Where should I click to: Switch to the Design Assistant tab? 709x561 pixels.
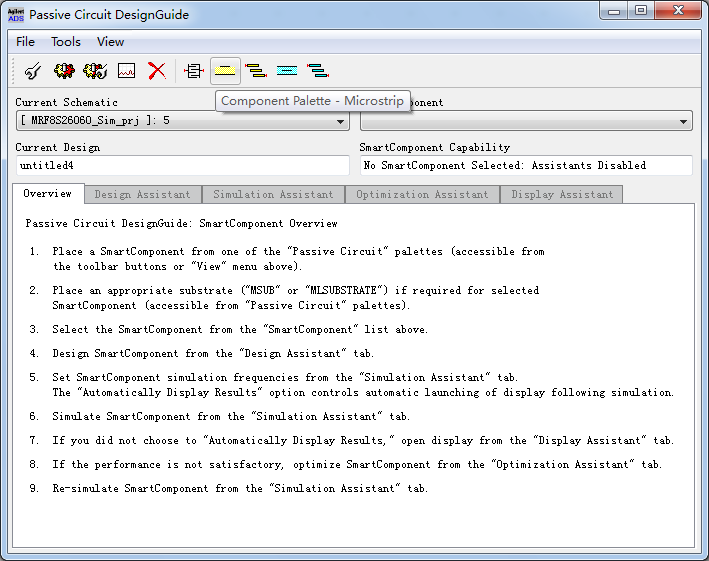pos(143,194)
